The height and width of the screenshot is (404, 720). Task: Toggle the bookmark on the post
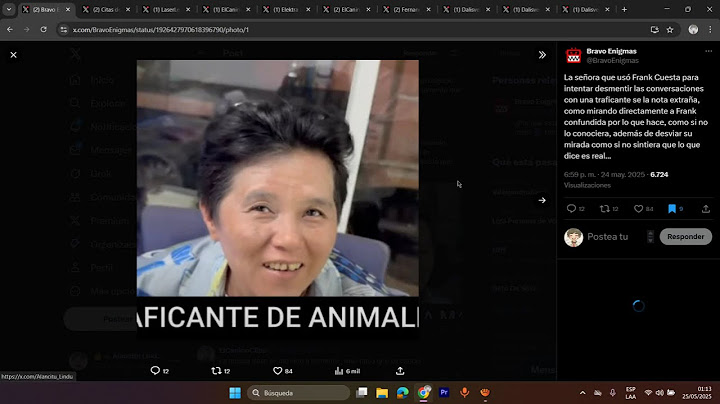[x=672, y=208]
